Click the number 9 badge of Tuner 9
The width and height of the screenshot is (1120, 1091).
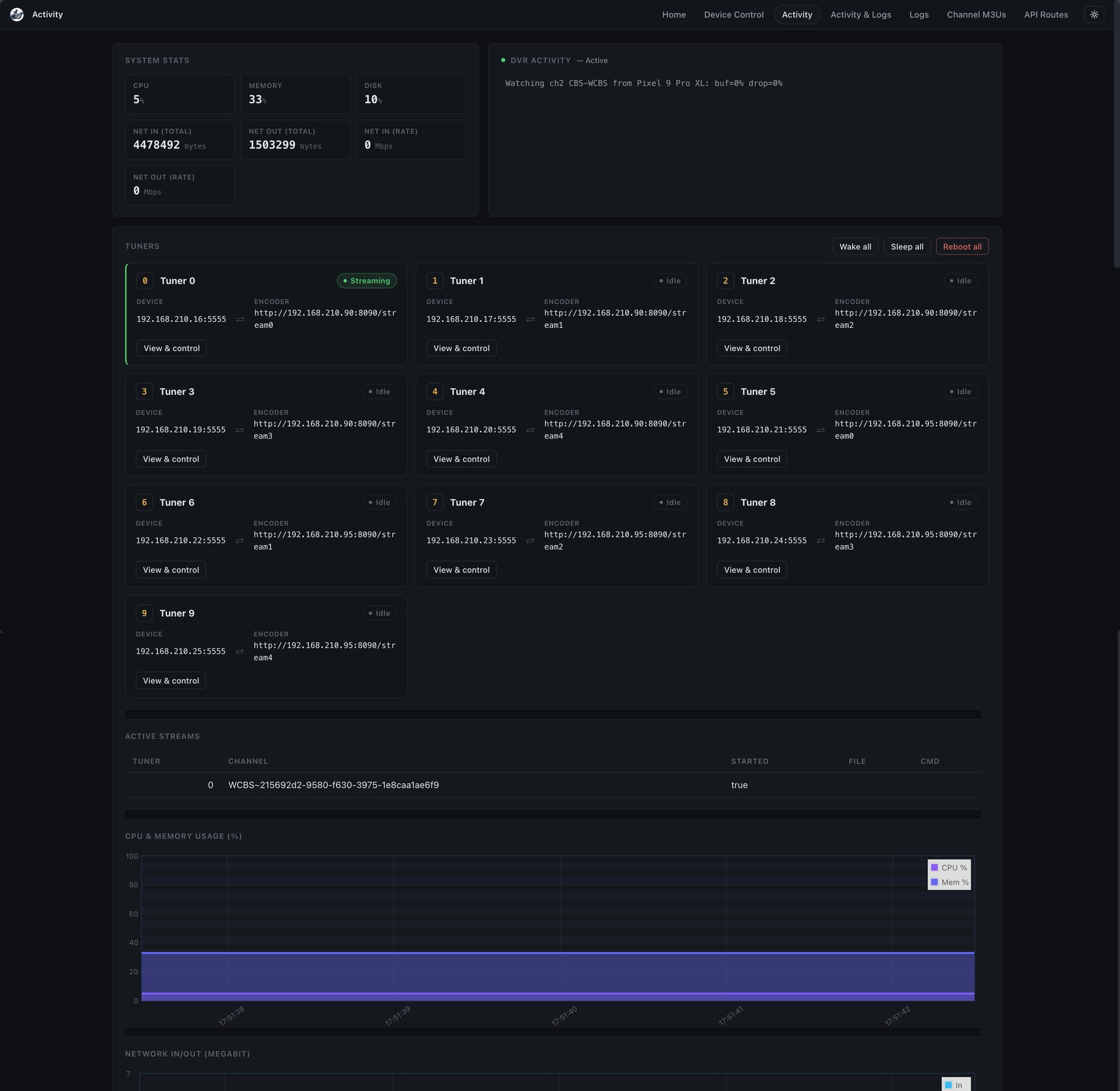click(144, 613)
